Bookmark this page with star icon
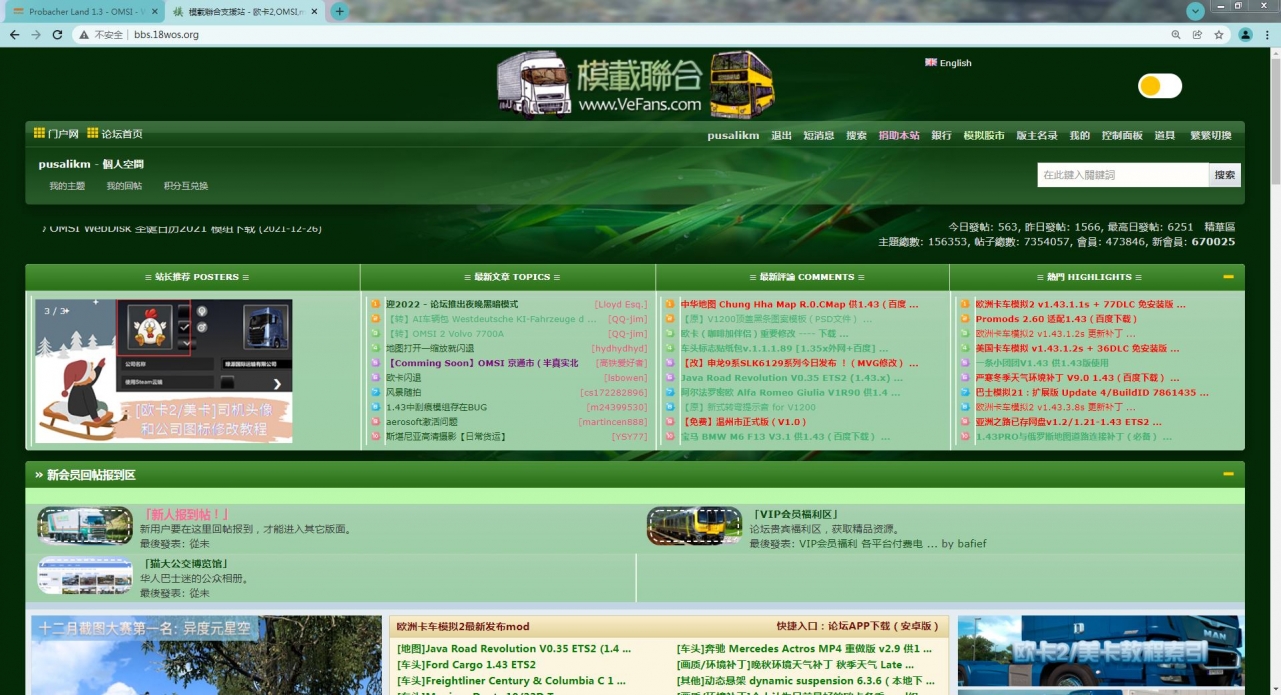This screenshot has width=1281, height=695. pos(1219,34)
